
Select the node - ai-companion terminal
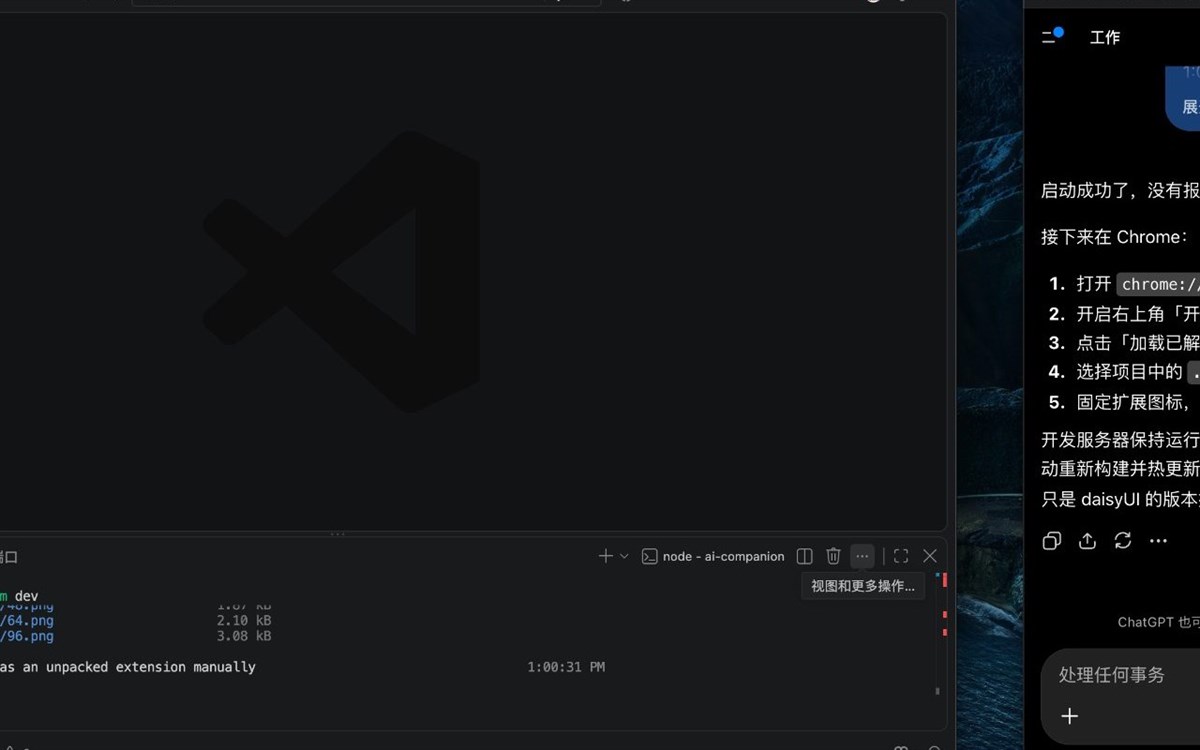click(x=713, y=556)
